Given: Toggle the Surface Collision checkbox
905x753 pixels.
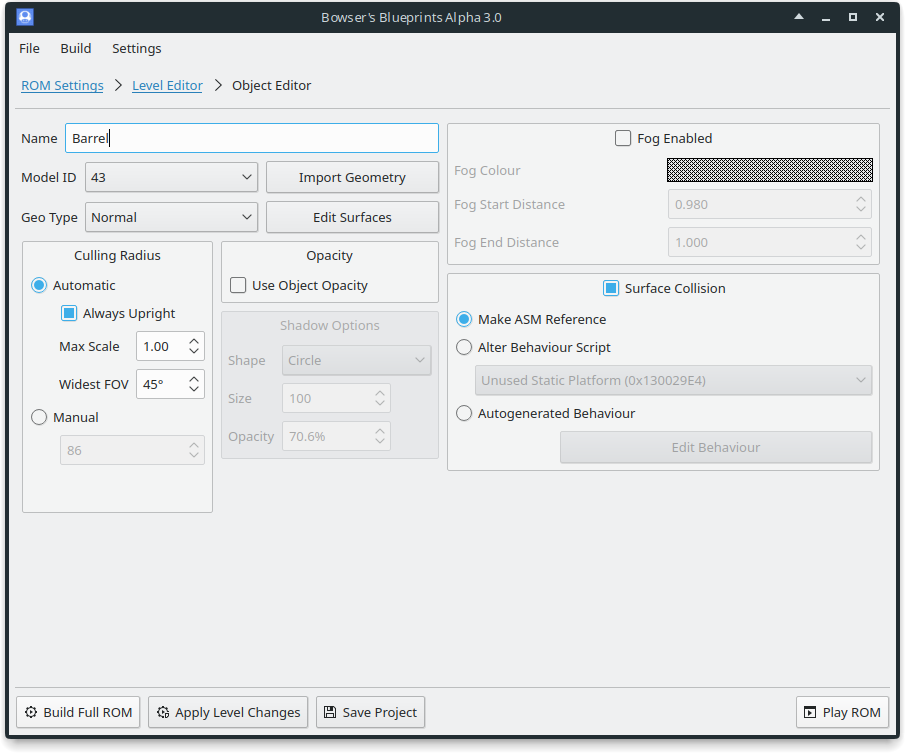Looking at the screenshot, I should (x=611, y=288).
